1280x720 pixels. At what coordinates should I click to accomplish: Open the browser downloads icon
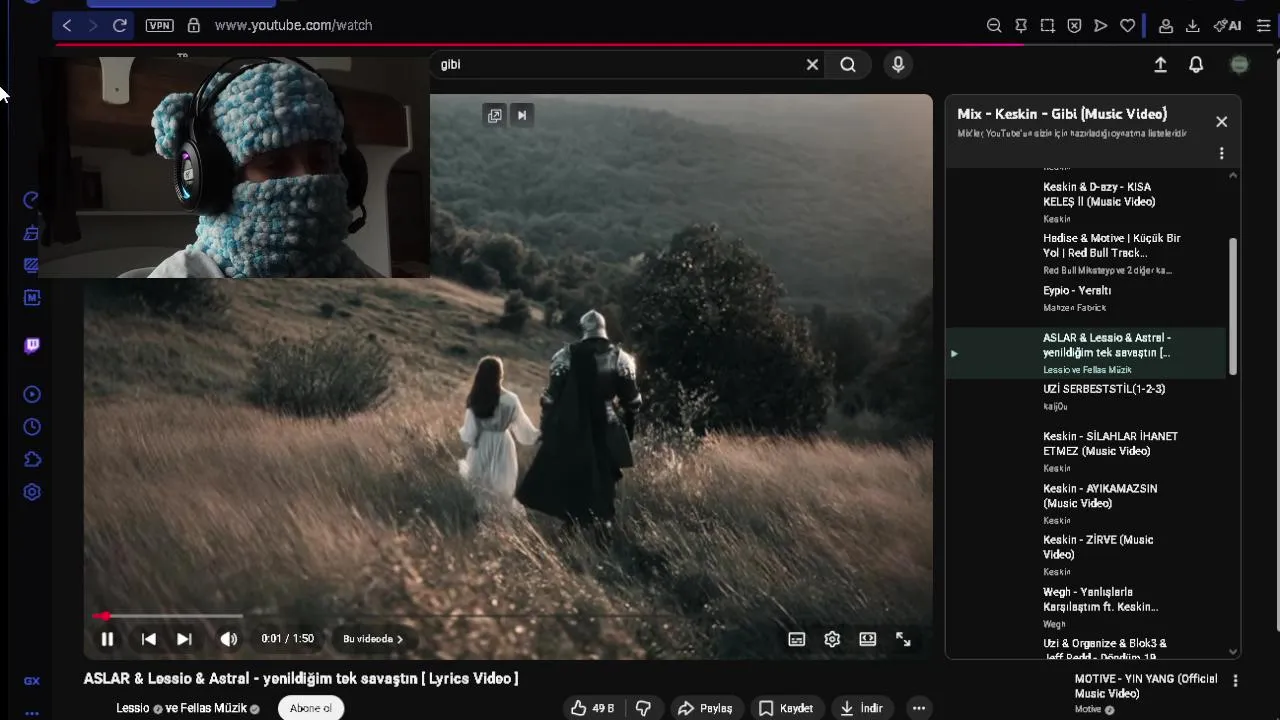[x=1193, y=26]
